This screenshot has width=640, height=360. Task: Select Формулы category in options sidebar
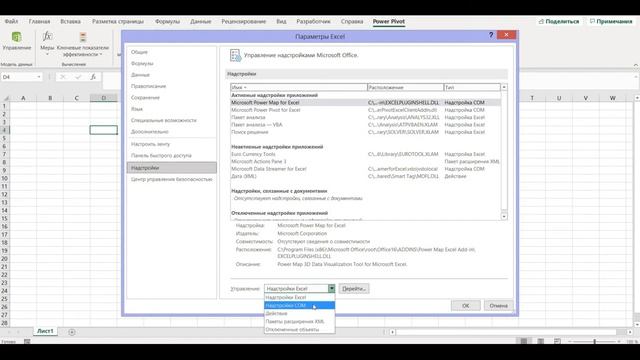171,64
